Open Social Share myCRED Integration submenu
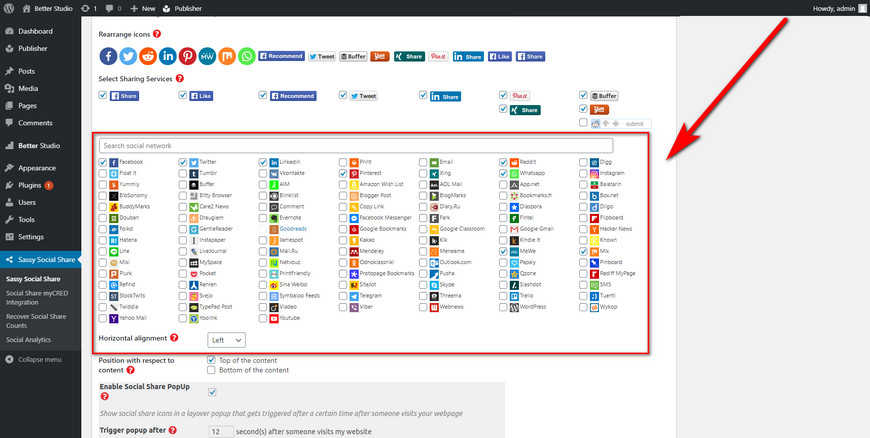Screen dimensions: 870x438 (37, 298)
